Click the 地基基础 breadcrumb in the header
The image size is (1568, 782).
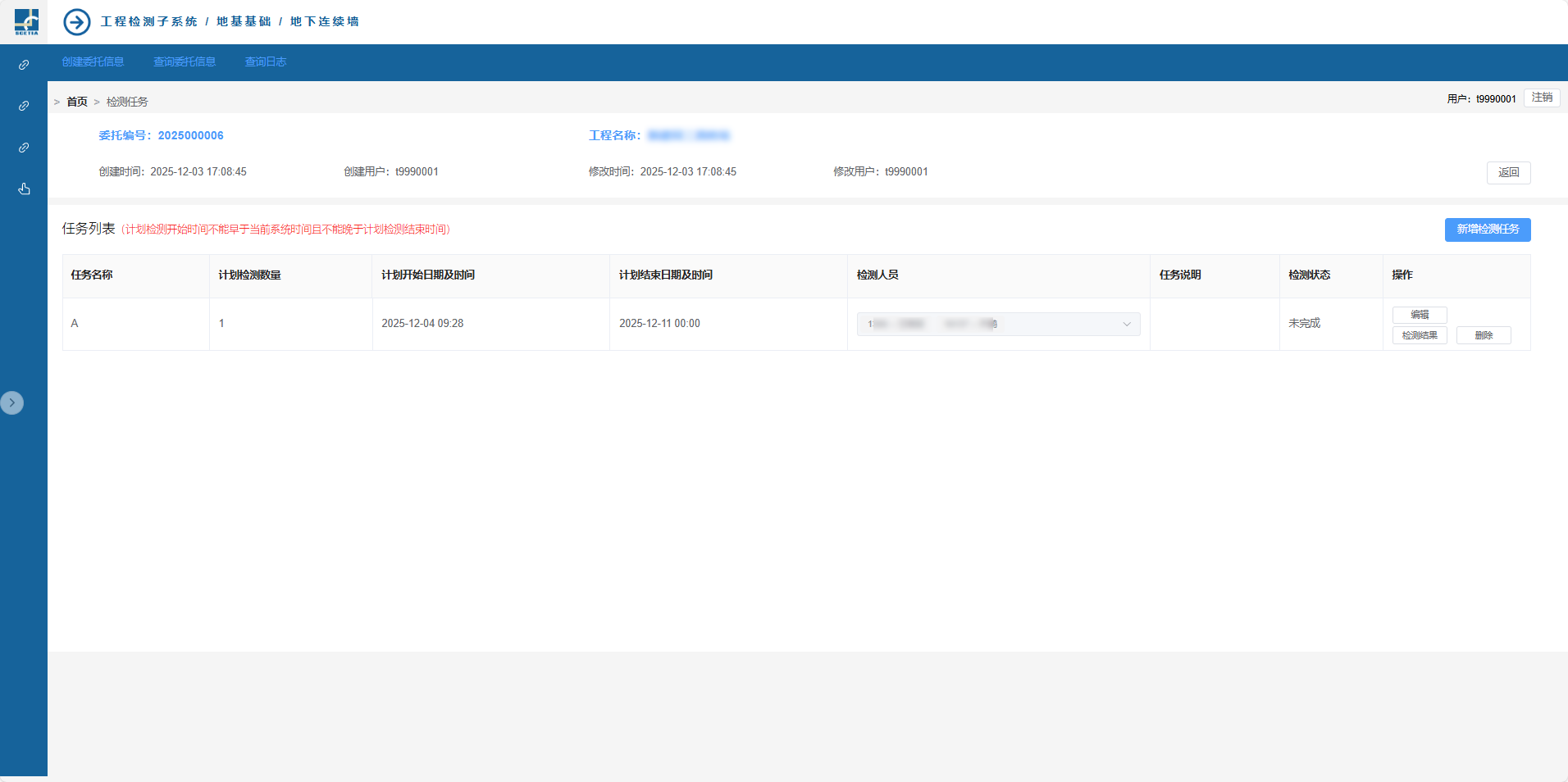tap(244, 21)
